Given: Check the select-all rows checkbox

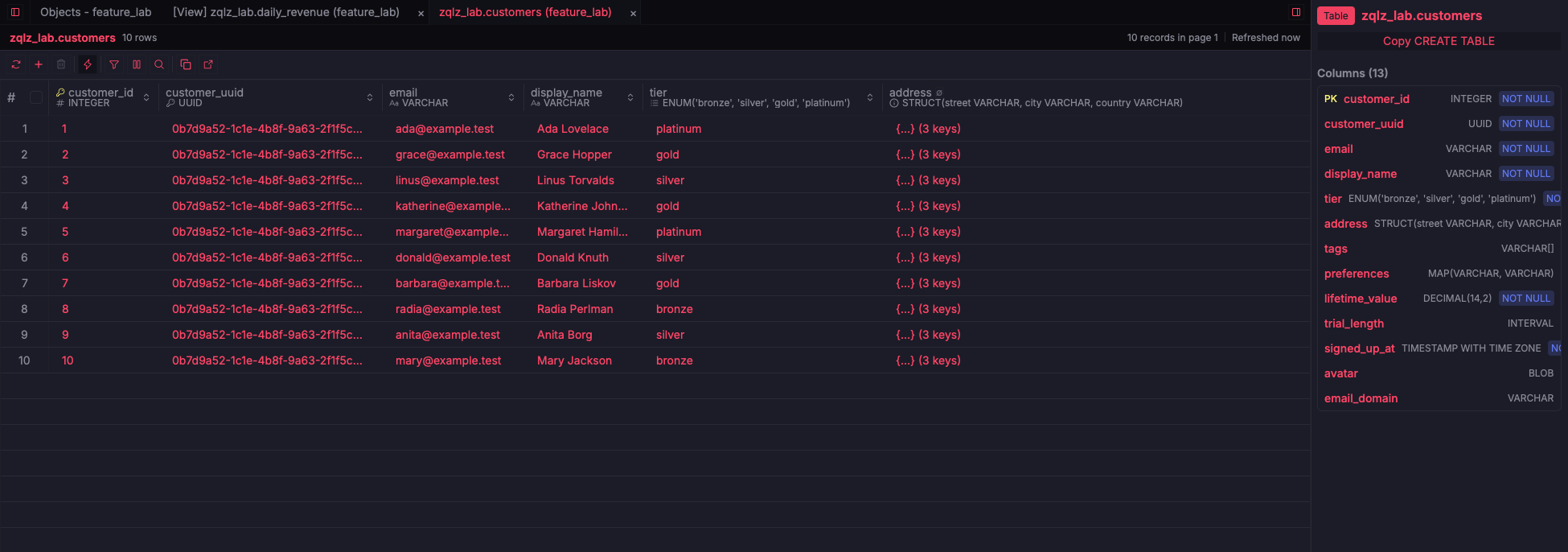Looking at the screenshot, I should pyautogui.click(x=36, y=97).
